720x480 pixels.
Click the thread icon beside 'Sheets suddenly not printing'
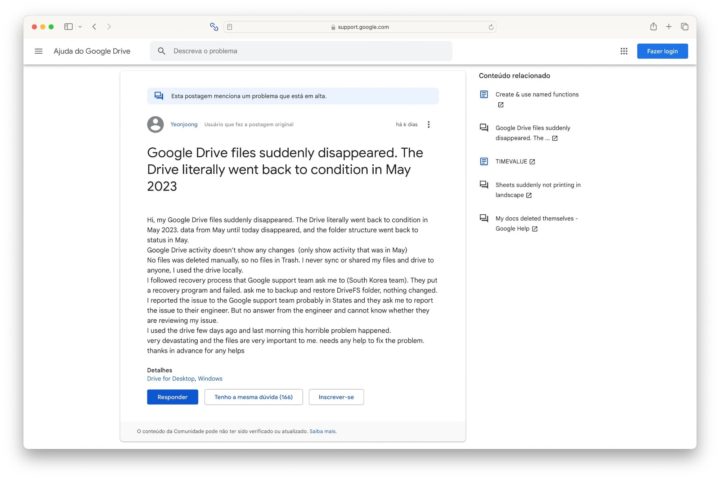[x=484, y=184]
